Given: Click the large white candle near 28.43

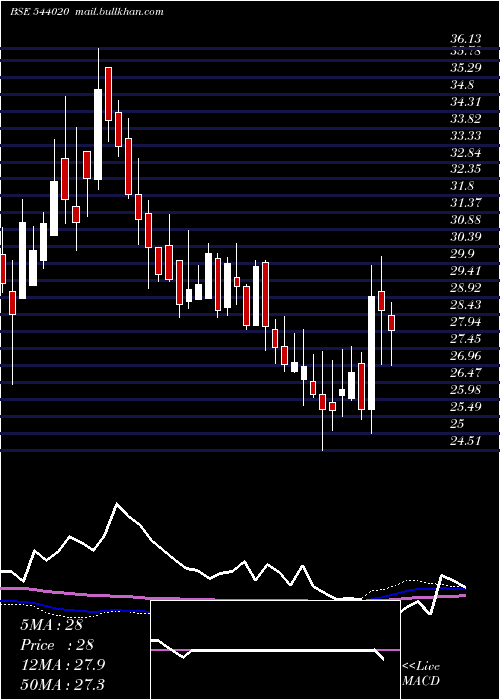Looking at the screenshot, I should click(x=371, y=353).
